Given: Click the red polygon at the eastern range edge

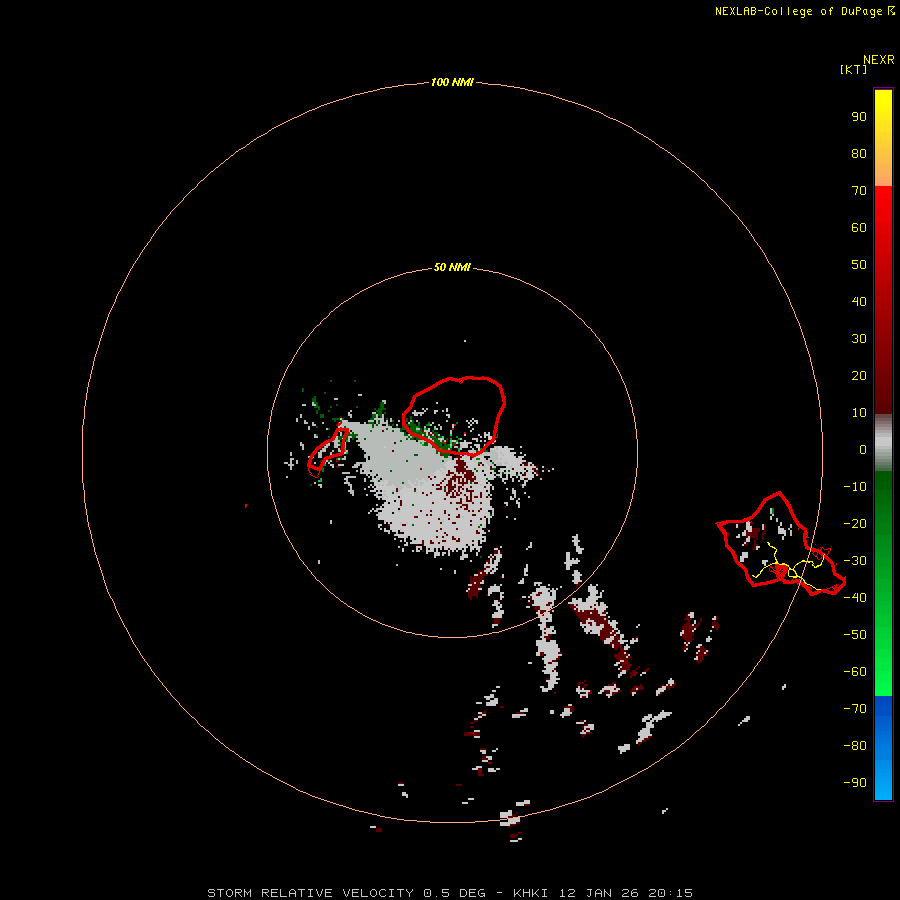Looking at the screenshot, I should (x=781, y=544).
